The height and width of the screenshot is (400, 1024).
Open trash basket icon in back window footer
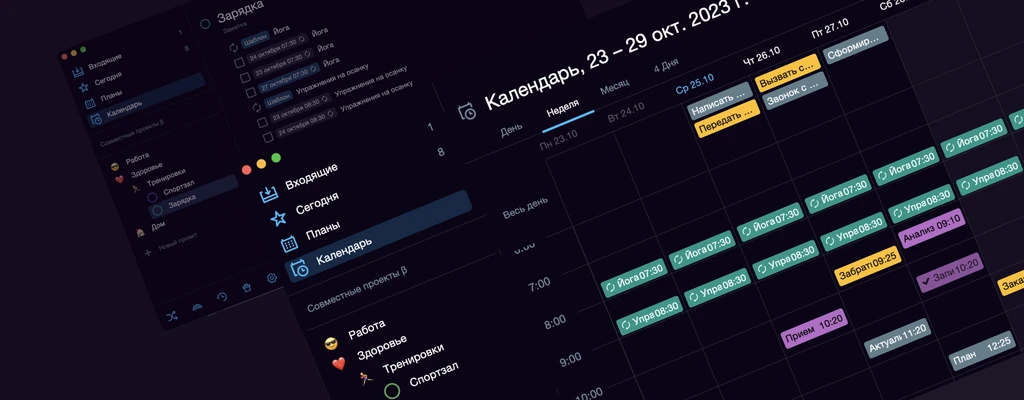(247, 288)
